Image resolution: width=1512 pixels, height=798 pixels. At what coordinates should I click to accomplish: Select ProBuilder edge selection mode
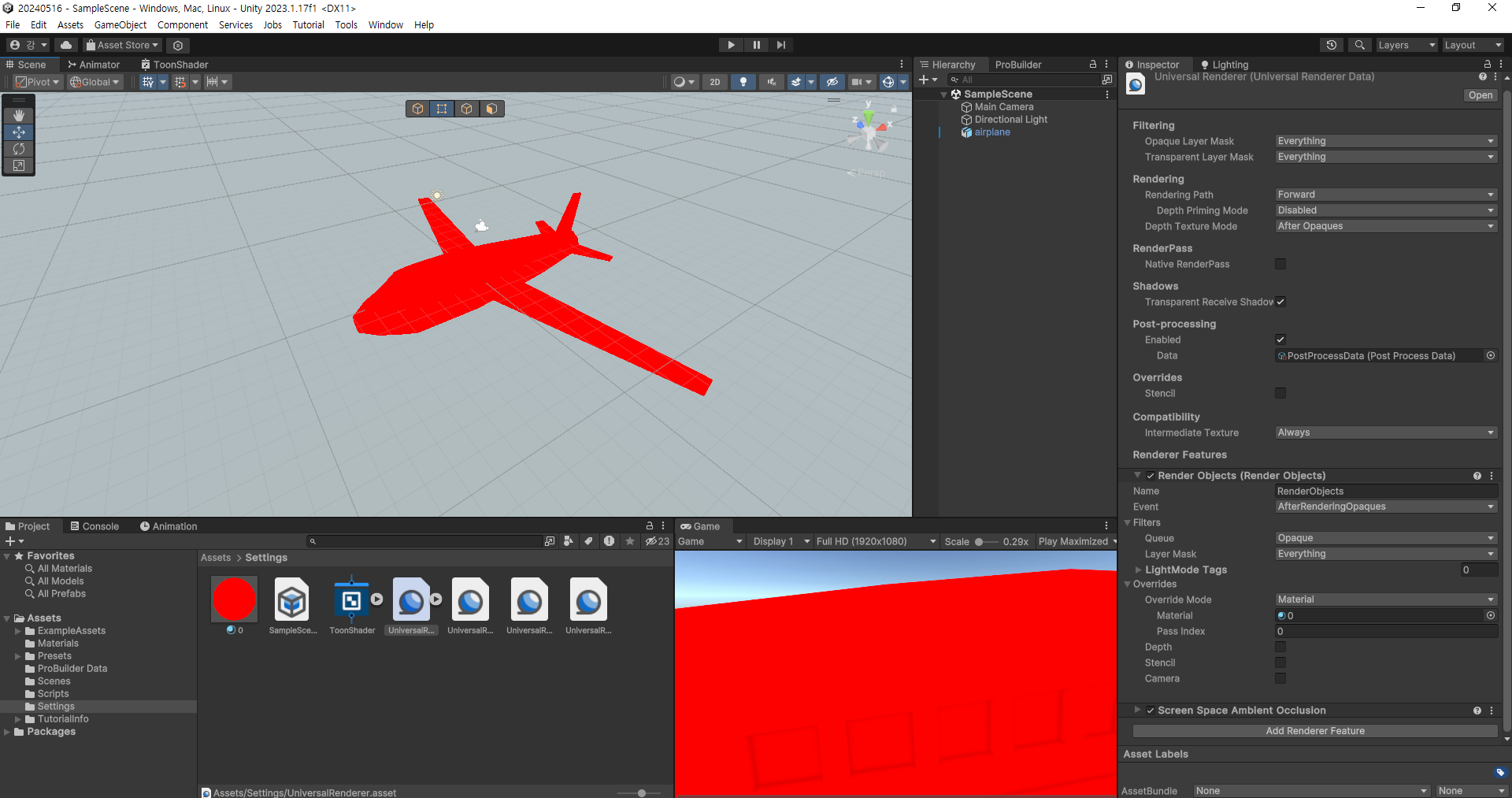point(467,109)
